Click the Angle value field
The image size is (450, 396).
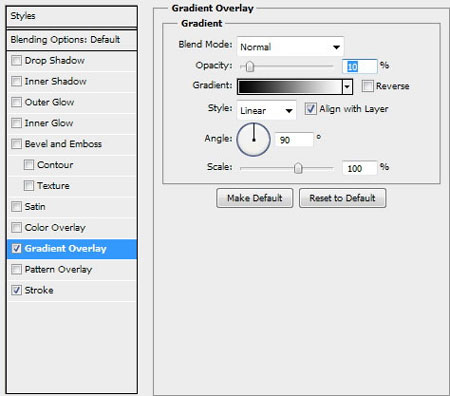(x=294, y=139)
